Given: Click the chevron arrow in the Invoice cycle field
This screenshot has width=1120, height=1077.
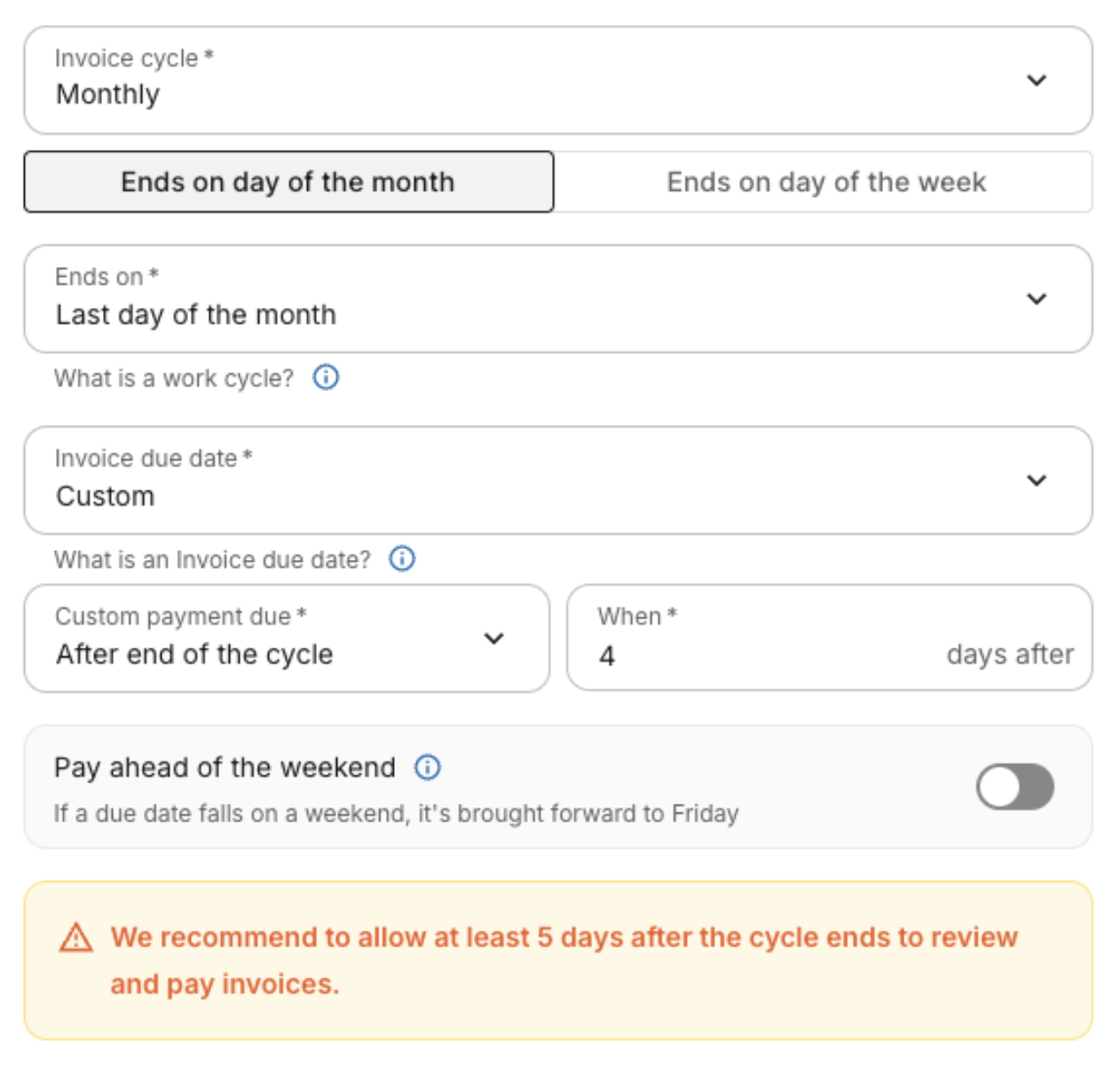Looking at the screenshot, I should [1037, 81].
